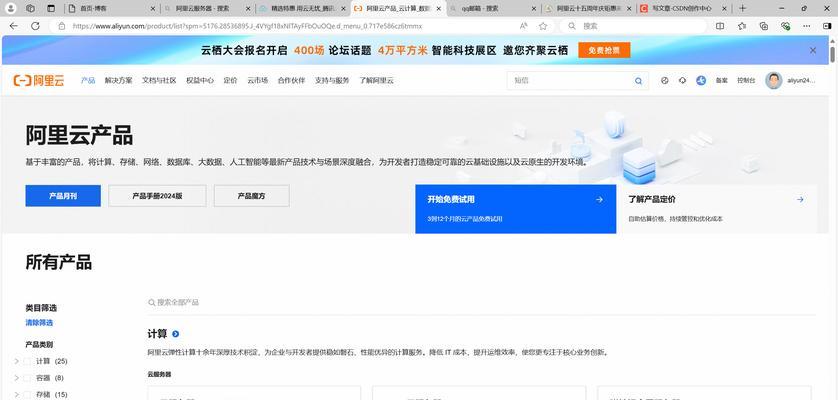Screen dimensions: 838x400
Task: Click the 产品魔方 button
Action: pyautogui.click(x=251, y=196)
